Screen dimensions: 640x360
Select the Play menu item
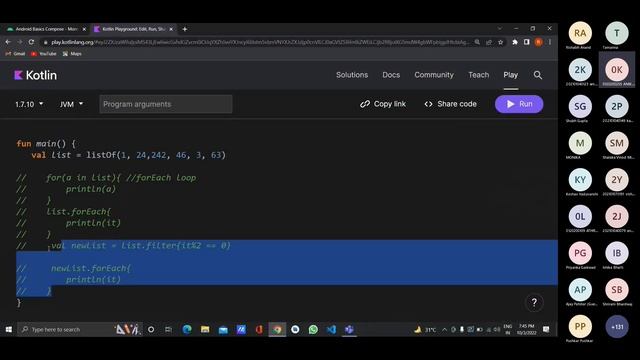[511, 75]
